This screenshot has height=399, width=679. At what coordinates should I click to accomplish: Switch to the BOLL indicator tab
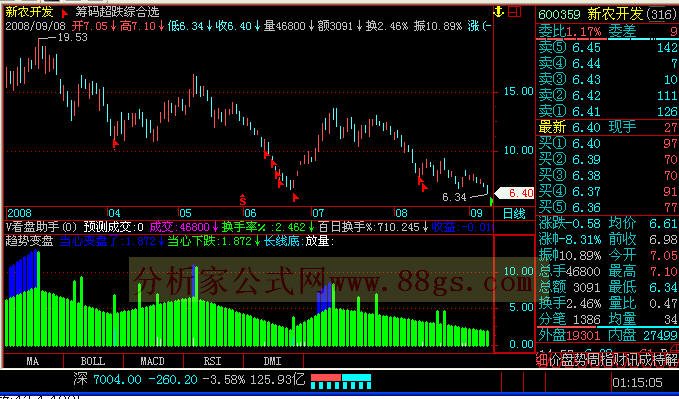93,361
